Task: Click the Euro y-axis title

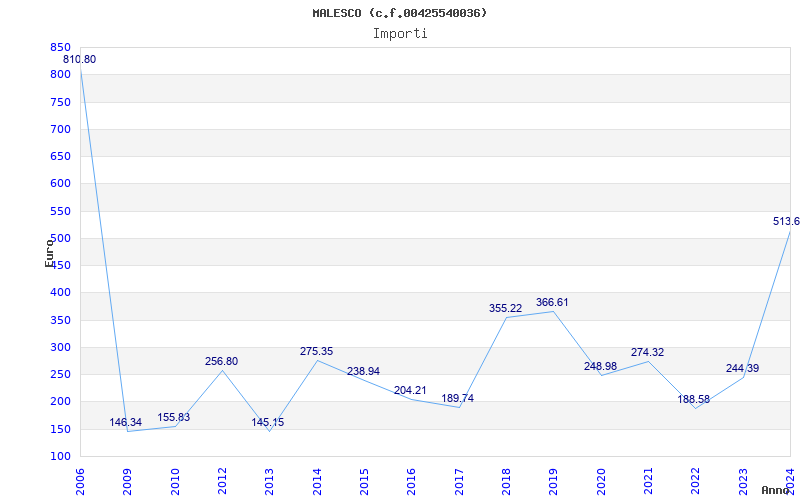Action: point(49,252)
